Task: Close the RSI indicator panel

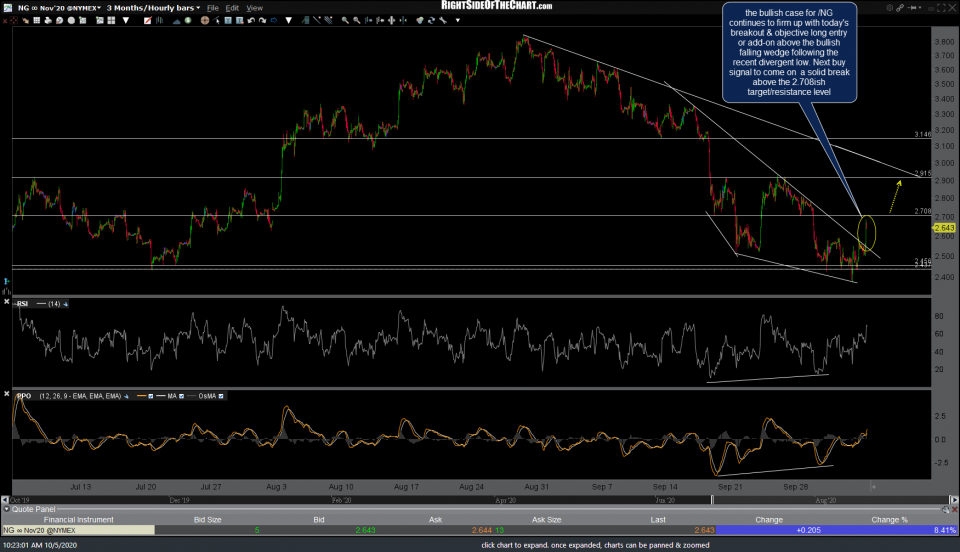Action: coord(7,302)
